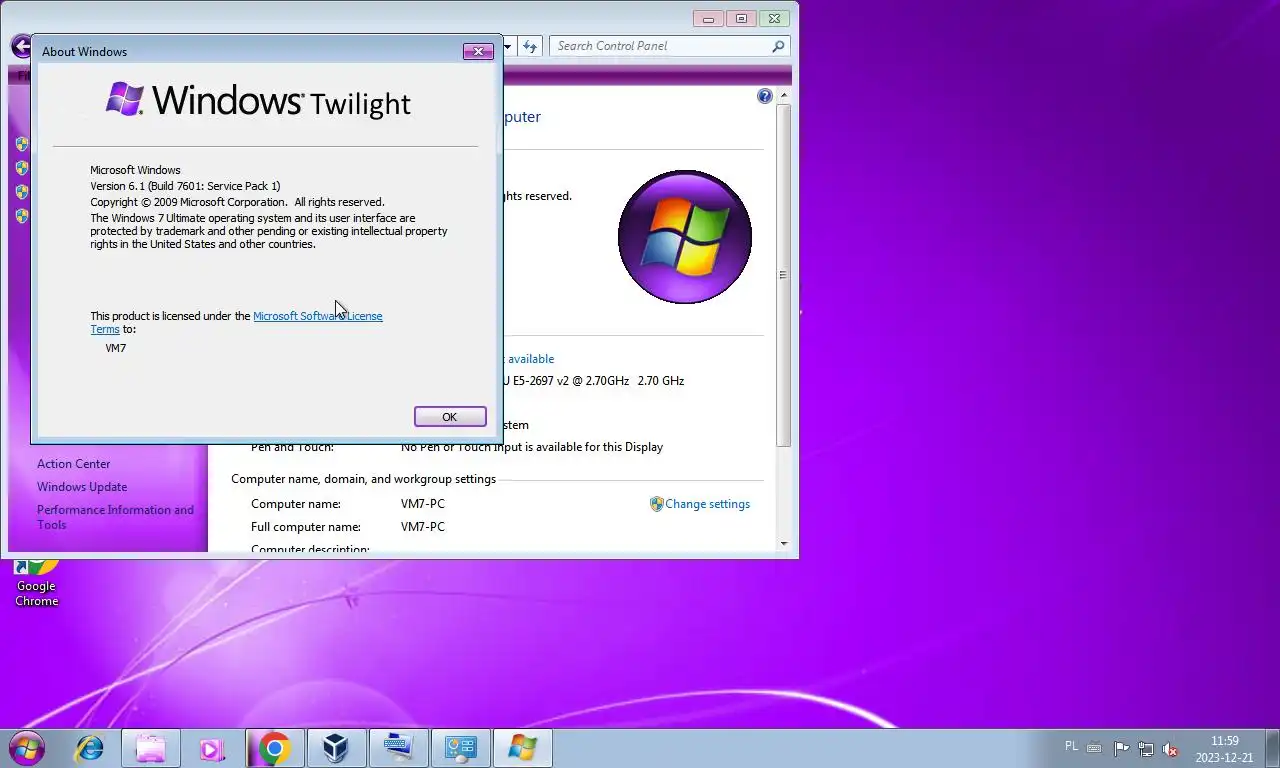This screenshot has height=768, width=1280.
Task: Close the About Windows dialog
Action: (478, 51)
